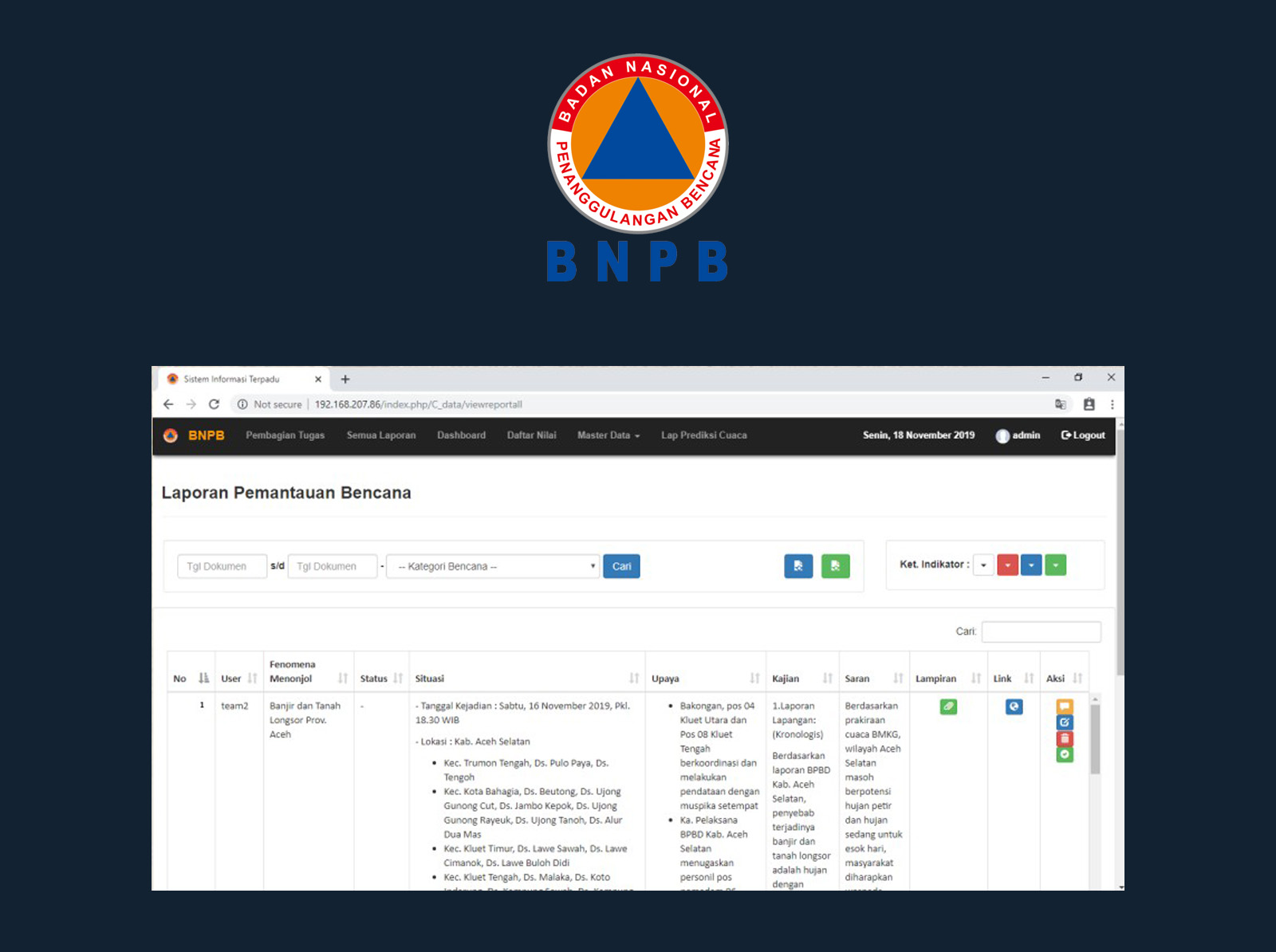This screenshot has width=1276, height=952.
Task: Click the blue document export icon
Action: tap(798, 566)
